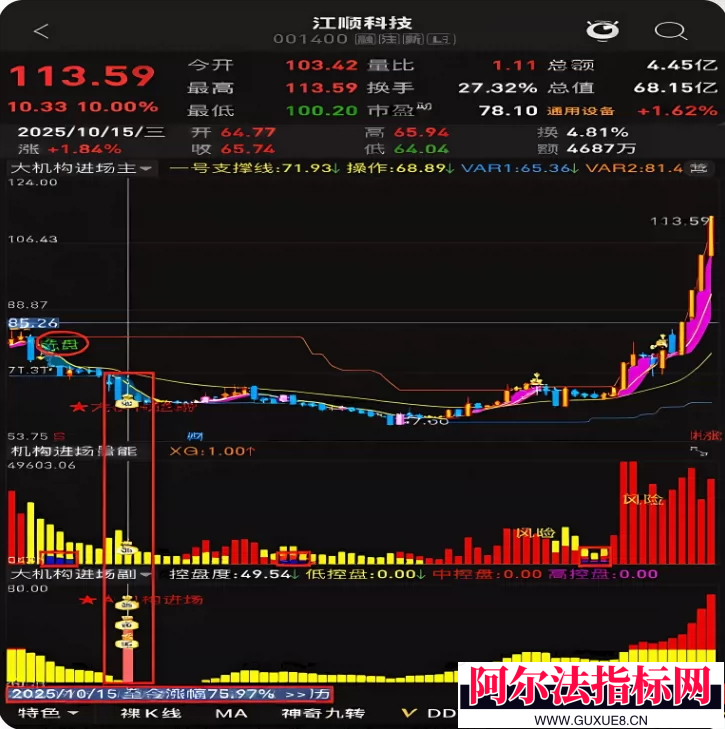Tap the blue 四 marker below the chart
The width and height of the screenshot is (725, 729).
click(195, 436)
